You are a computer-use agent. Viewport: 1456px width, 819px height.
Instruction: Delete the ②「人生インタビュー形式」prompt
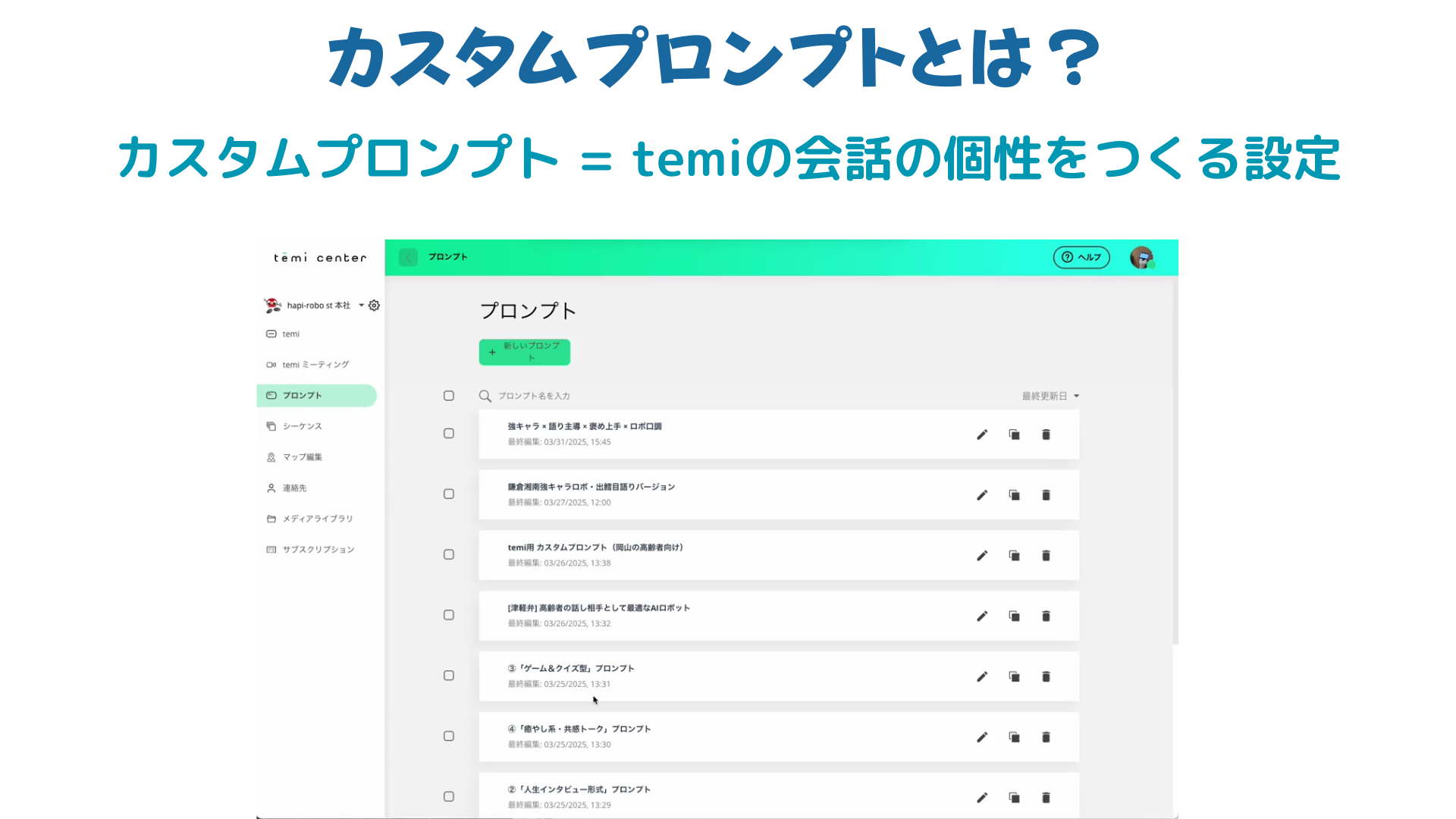(1046, 798)
